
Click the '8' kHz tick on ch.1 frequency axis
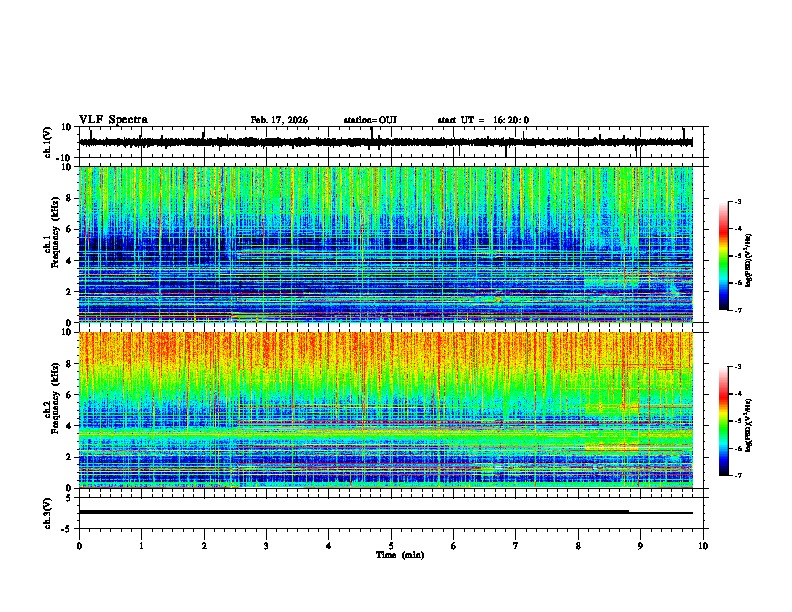coord(70,198)
